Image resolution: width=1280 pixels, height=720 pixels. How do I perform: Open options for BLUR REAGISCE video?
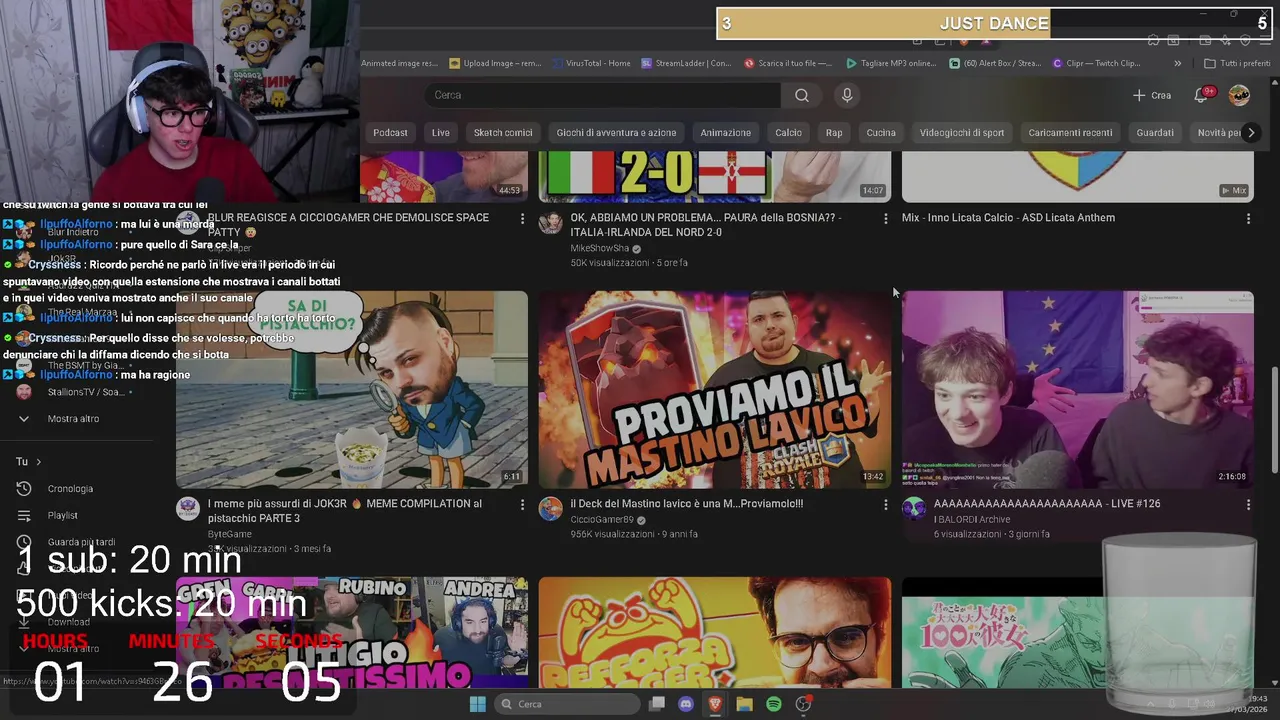(521, 218)
